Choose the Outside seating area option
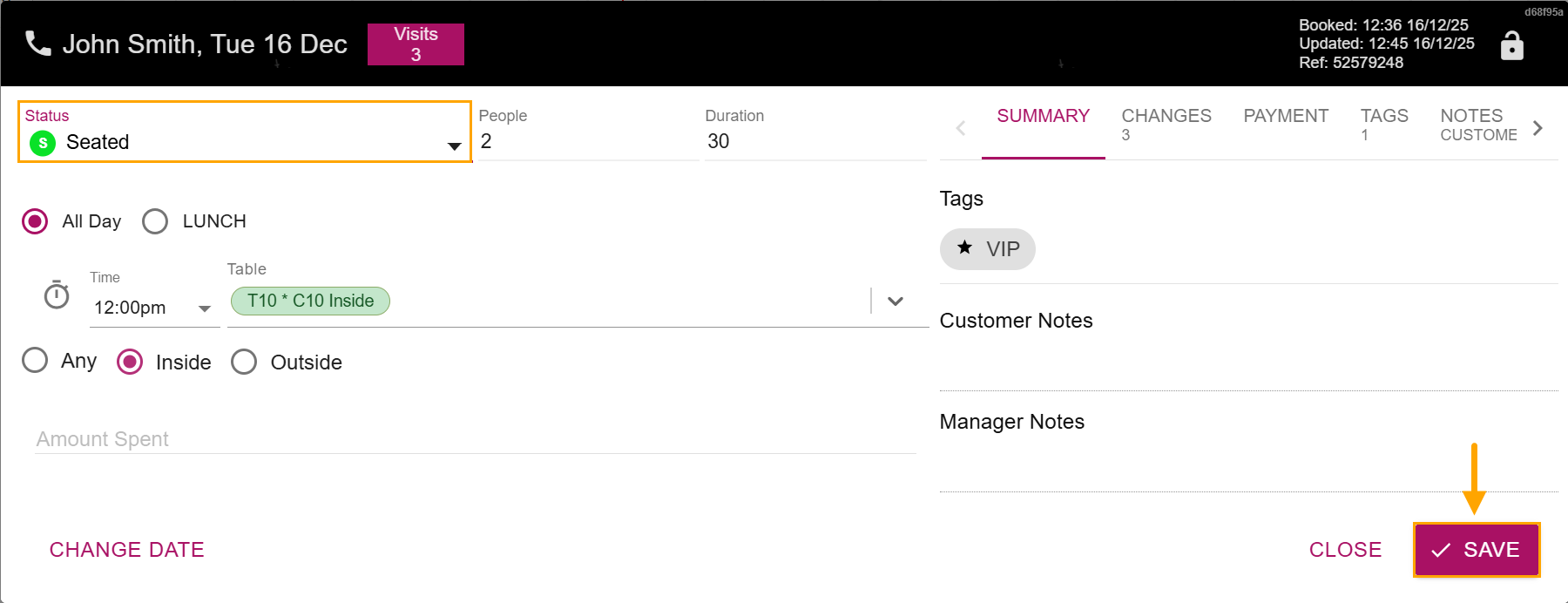1568x603 pixels. 244,362
